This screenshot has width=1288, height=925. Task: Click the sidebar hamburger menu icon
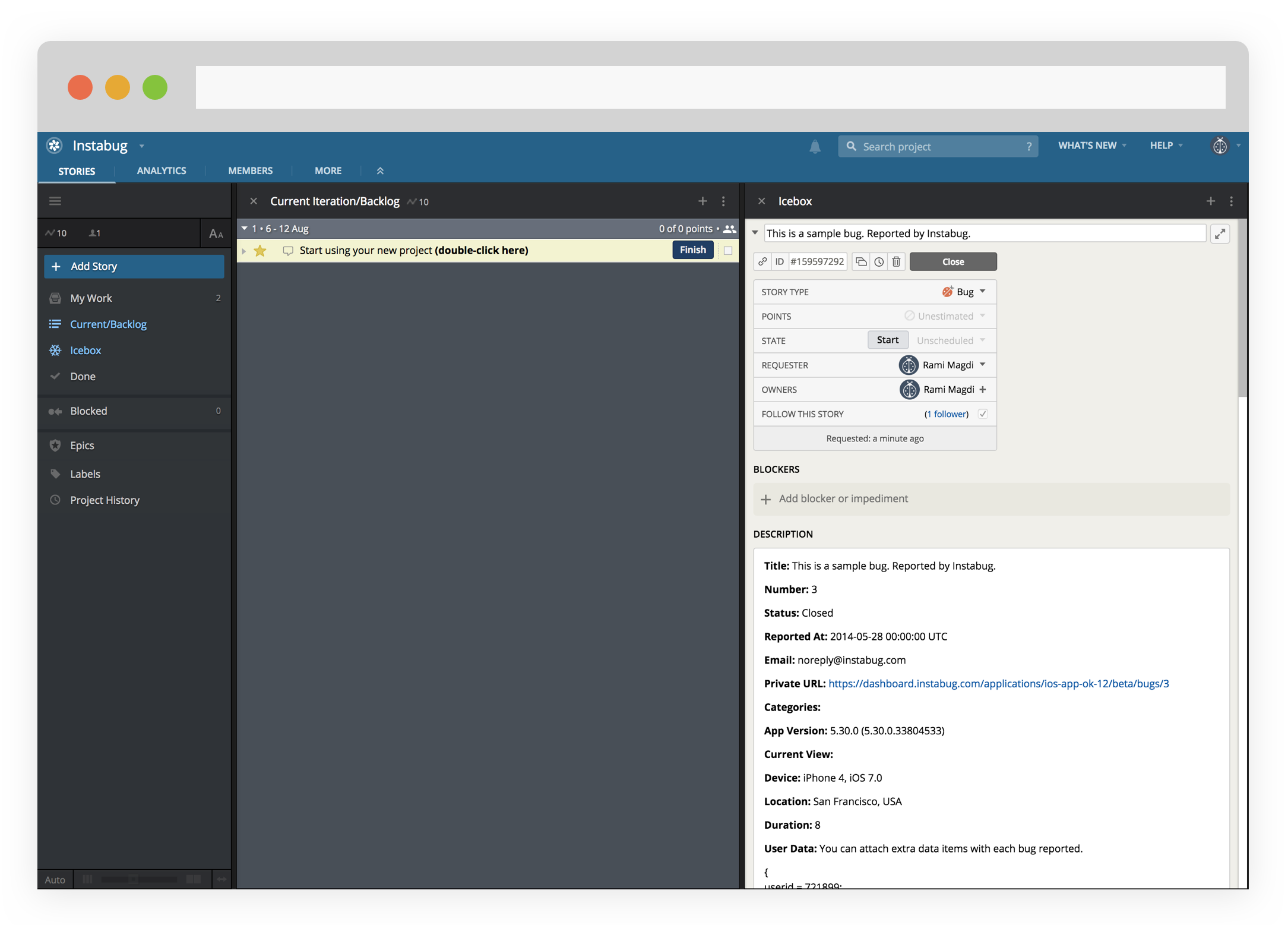click(55, 201)
